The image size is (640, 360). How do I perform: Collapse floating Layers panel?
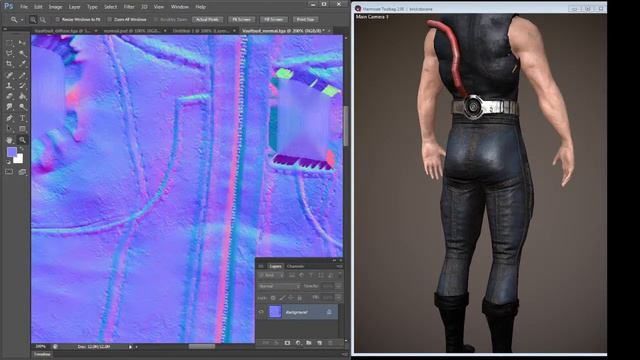(x=335, y=260)
